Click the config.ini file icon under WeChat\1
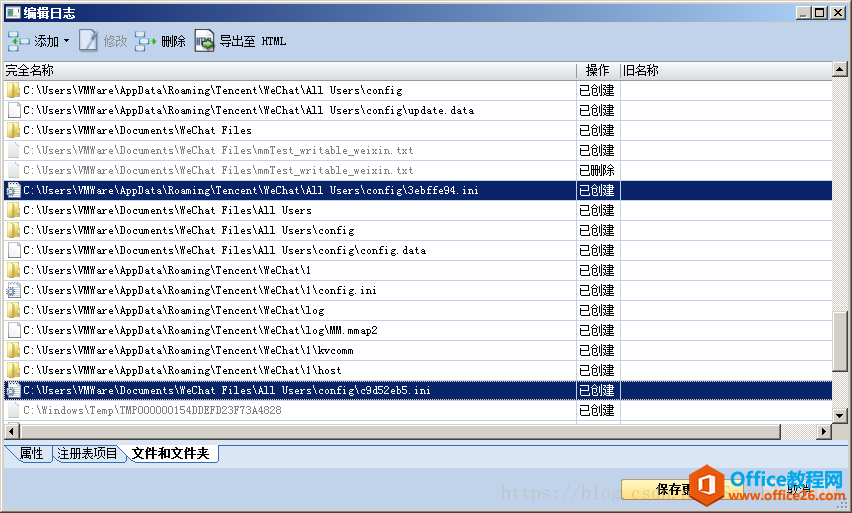The width and height of the screenshot is (852, 513). coord(13,290)
